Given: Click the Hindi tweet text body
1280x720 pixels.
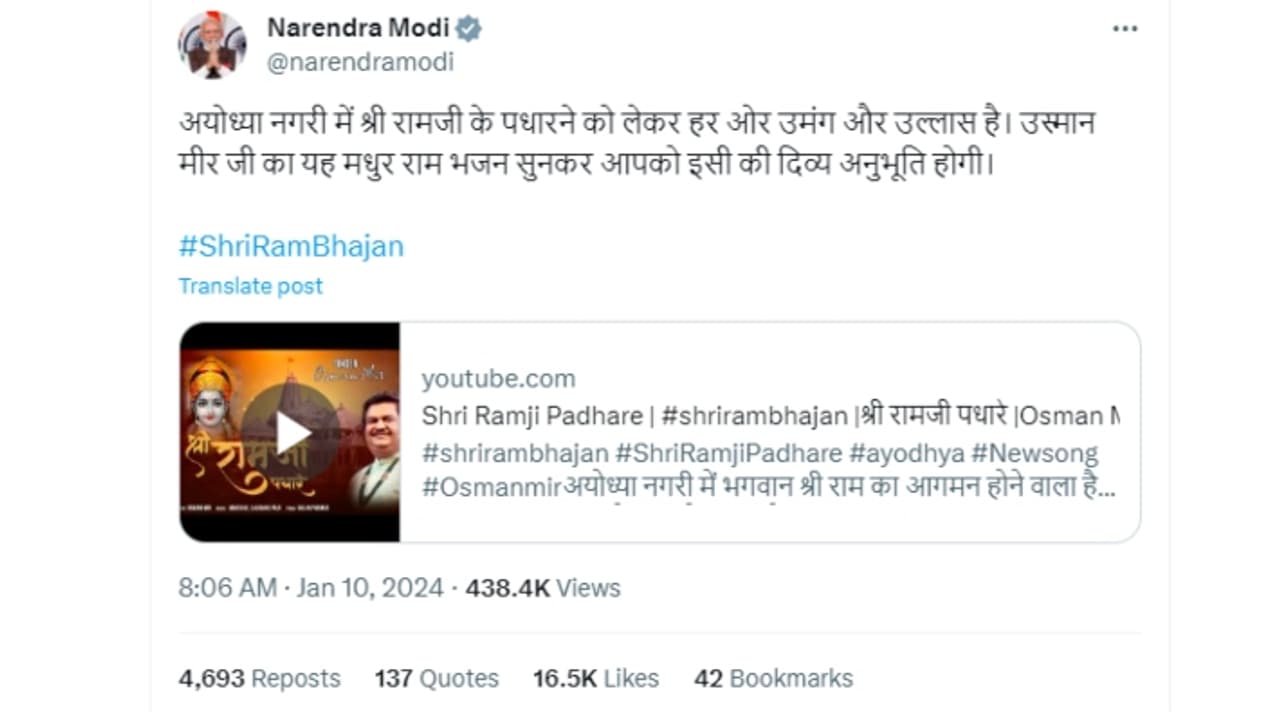Looking at the screenshot, I should [x=638, y=143].
